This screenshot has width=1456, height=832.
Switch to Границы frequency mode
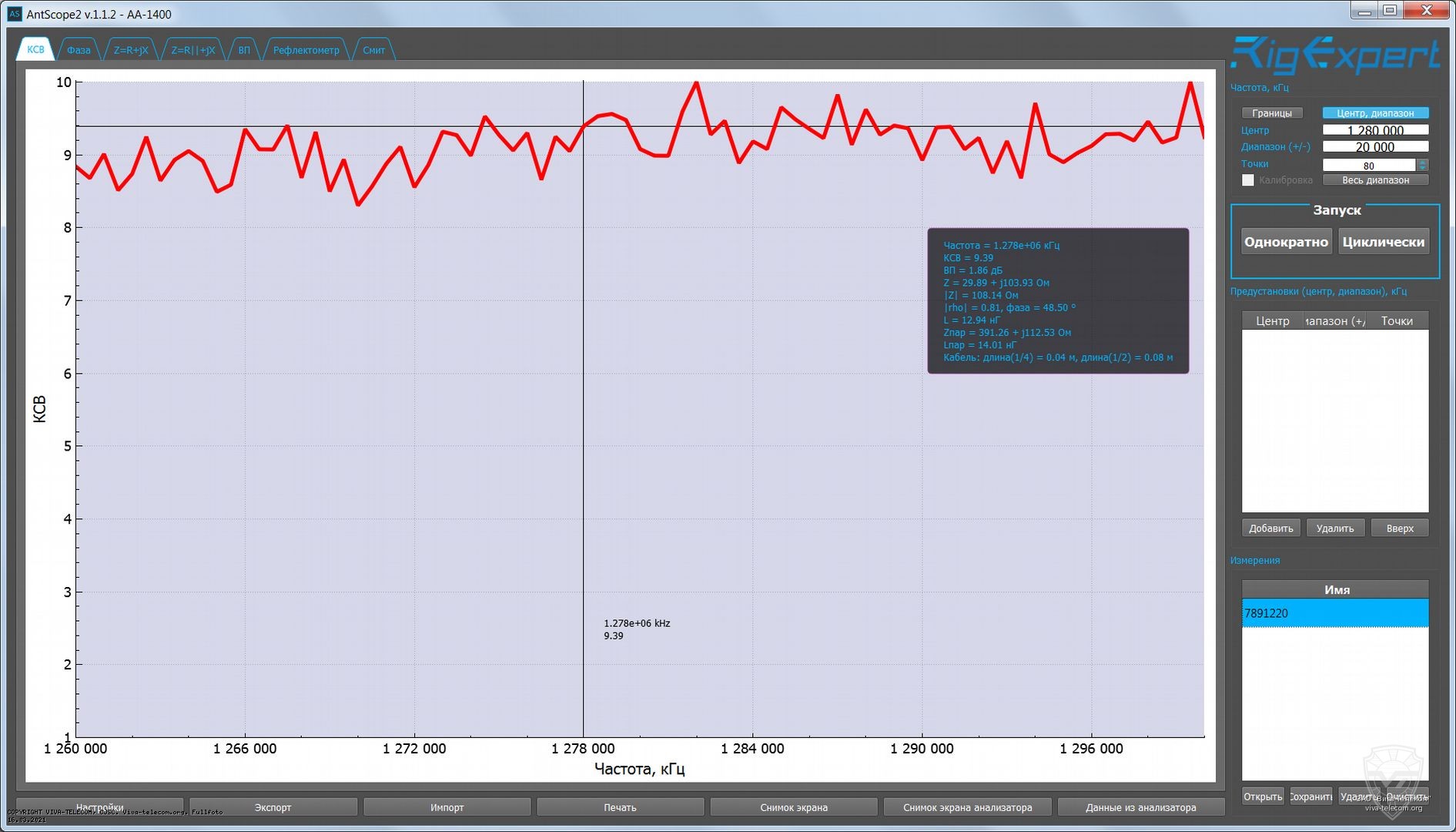(1271, 113)
